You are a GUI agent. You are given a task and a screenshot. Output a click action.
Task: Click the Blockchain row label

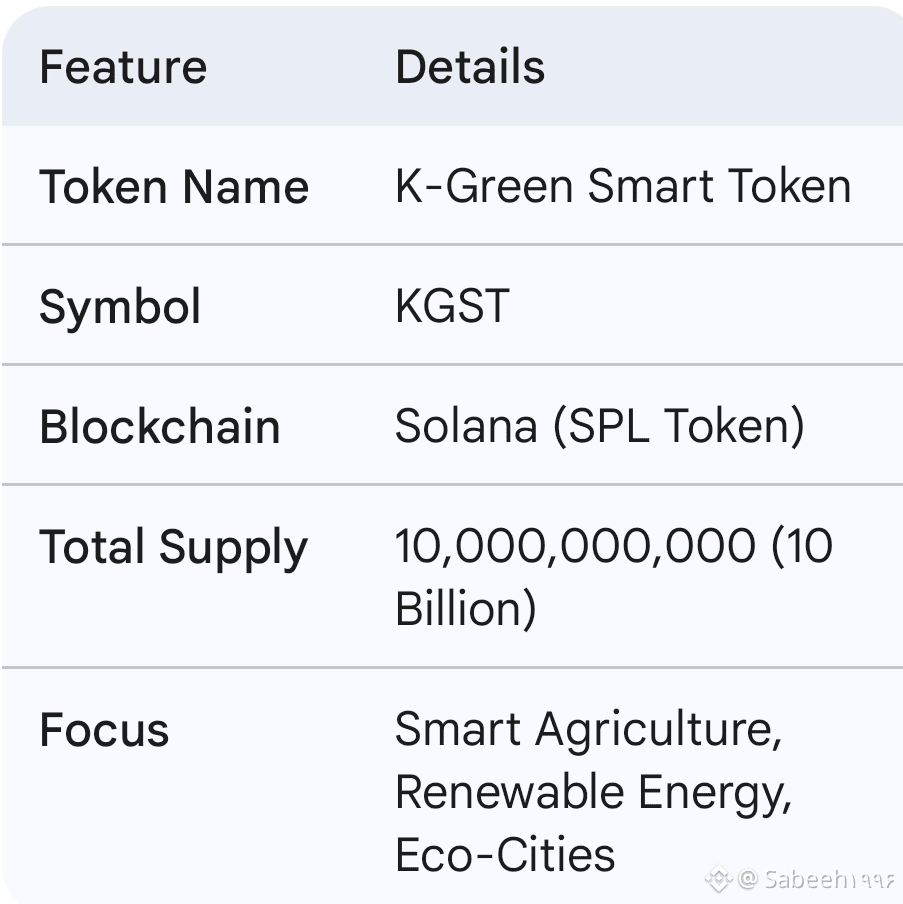[160, 427]
